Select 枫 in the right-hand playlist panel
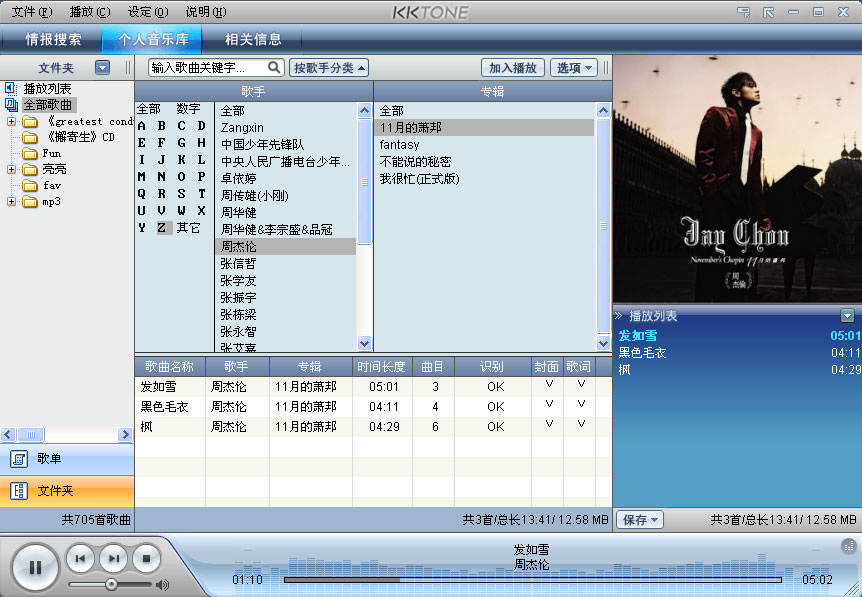Screen dimensions: 862x597 coord(737,369)
